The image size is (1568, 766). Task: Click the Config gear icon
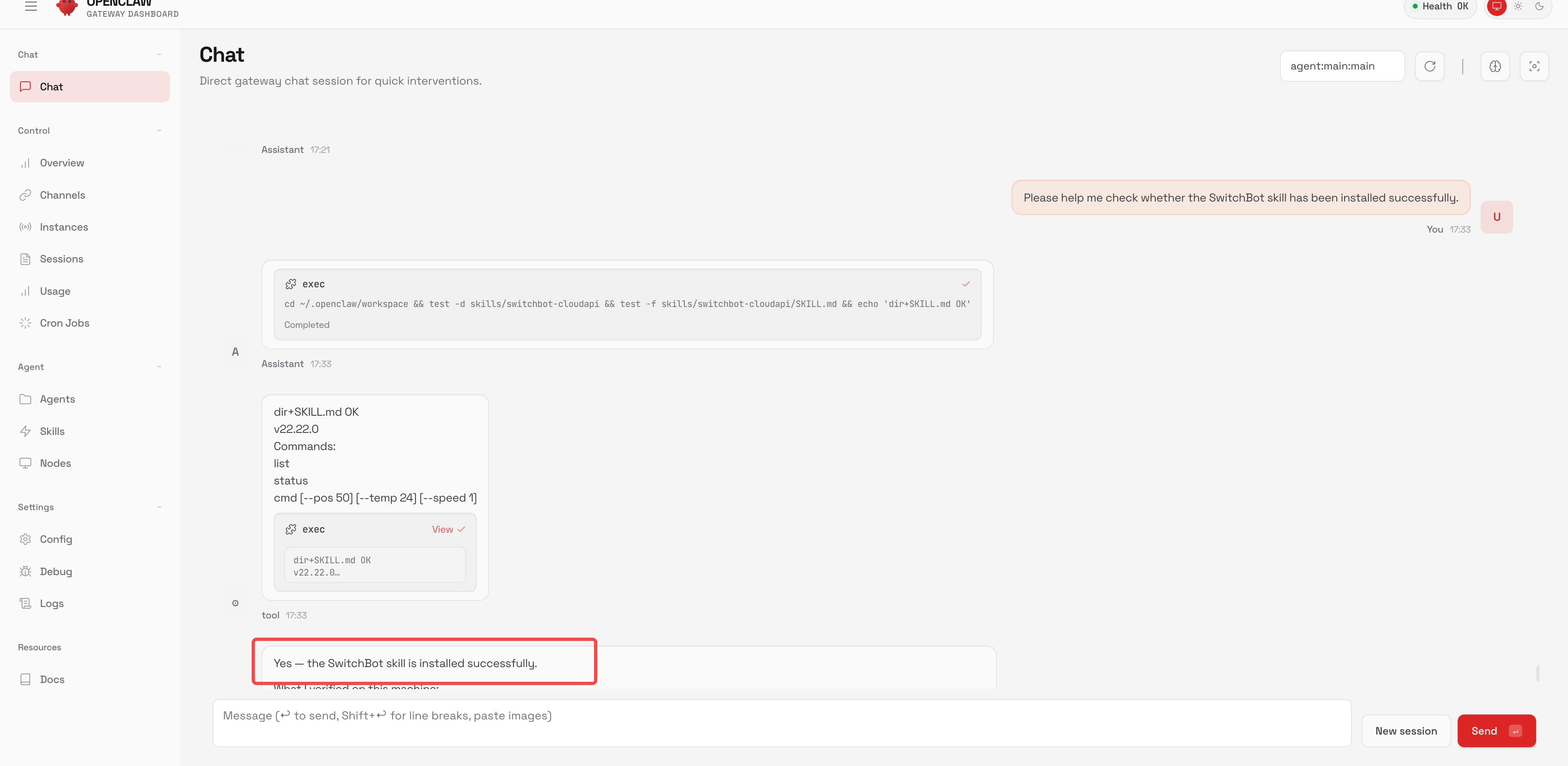tap(25, 539)
